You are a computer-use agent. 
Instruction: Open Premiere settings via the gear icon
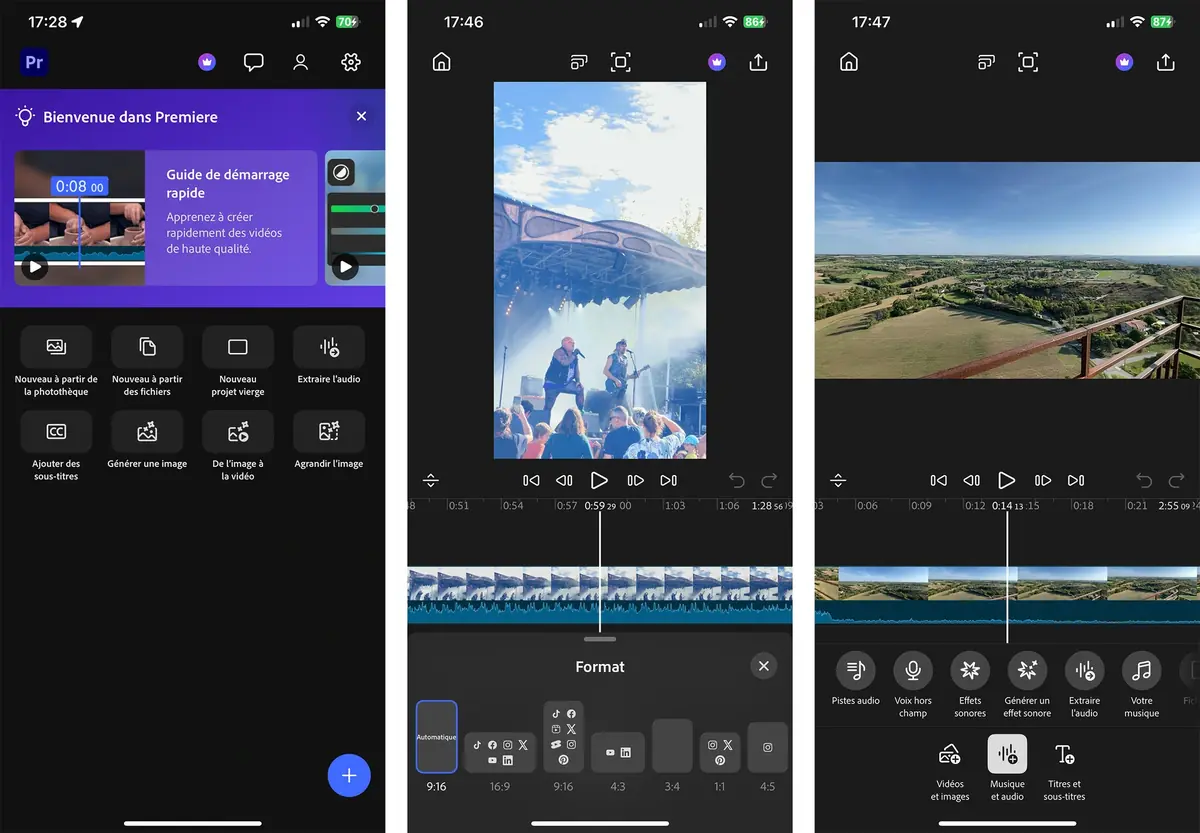[x=351, y=62]
